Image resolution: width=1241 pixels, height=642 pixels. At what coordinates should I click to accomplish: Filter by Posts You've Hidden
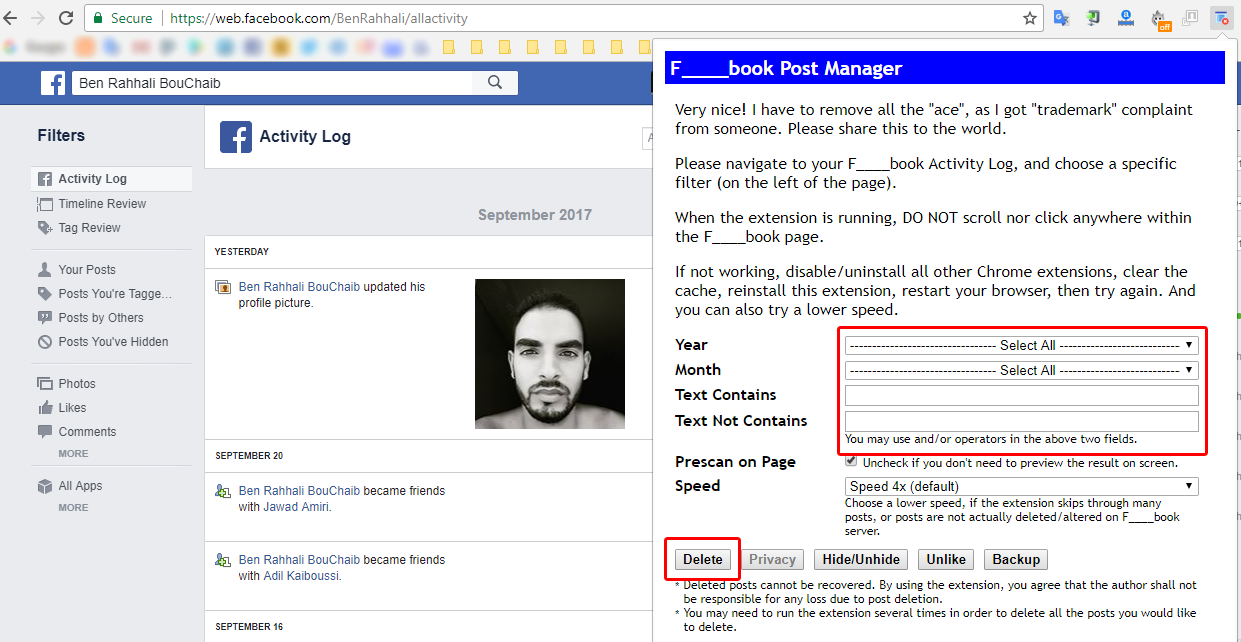point(111,342)
